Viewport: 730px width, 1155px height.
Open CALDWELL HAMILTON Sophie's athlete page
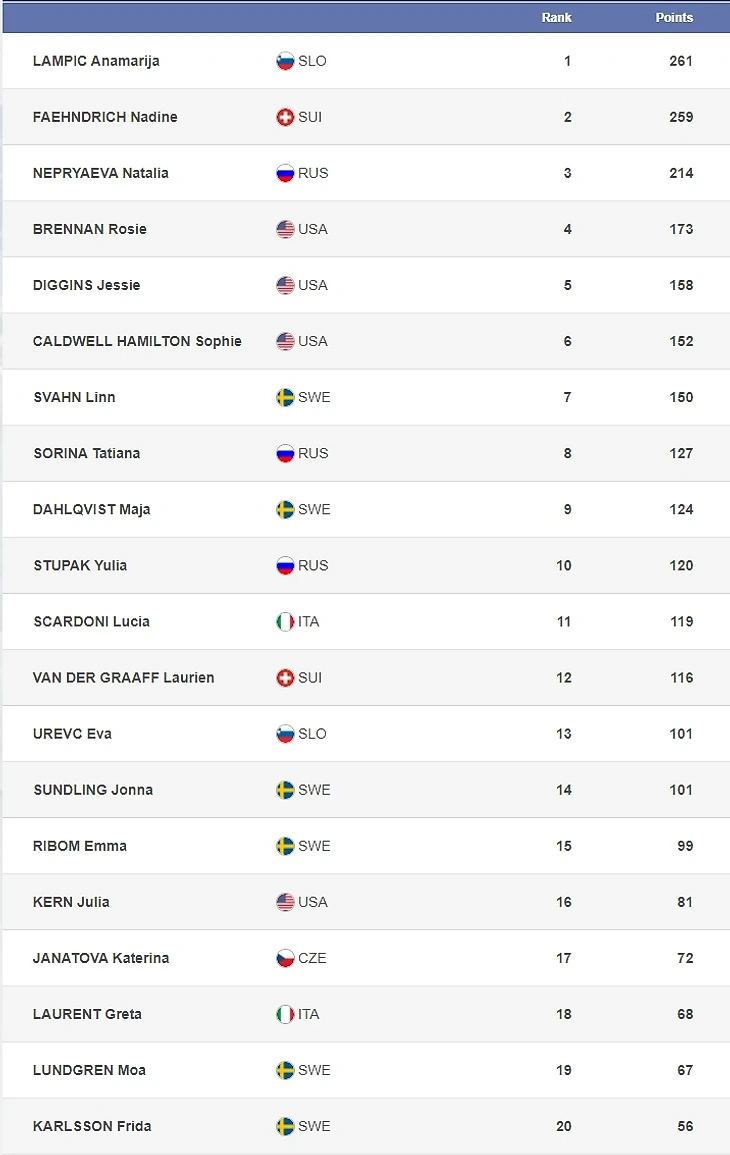pos(137,341)
